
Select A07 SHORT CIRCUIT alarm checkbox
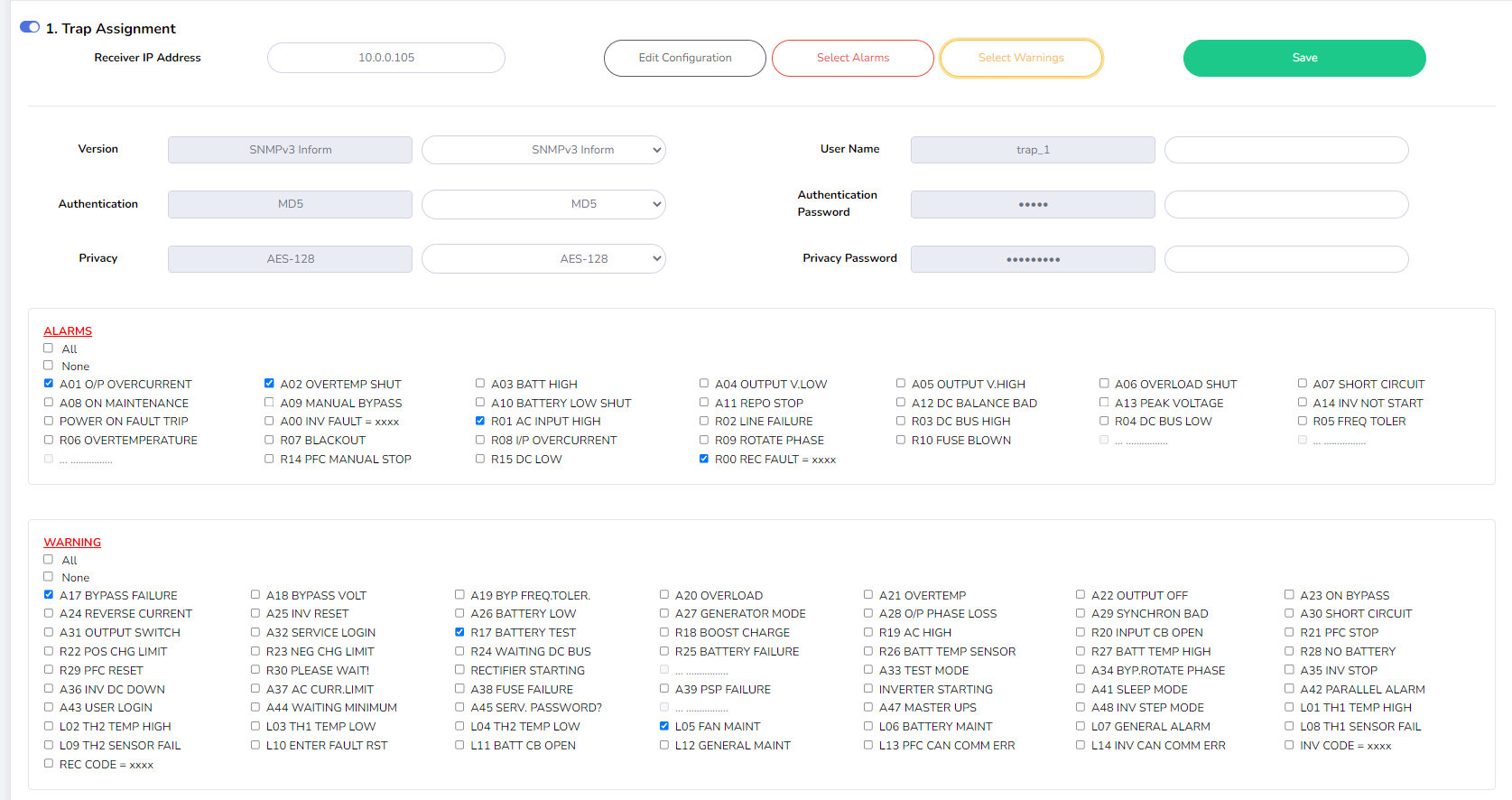click(x=1303, y=383)
